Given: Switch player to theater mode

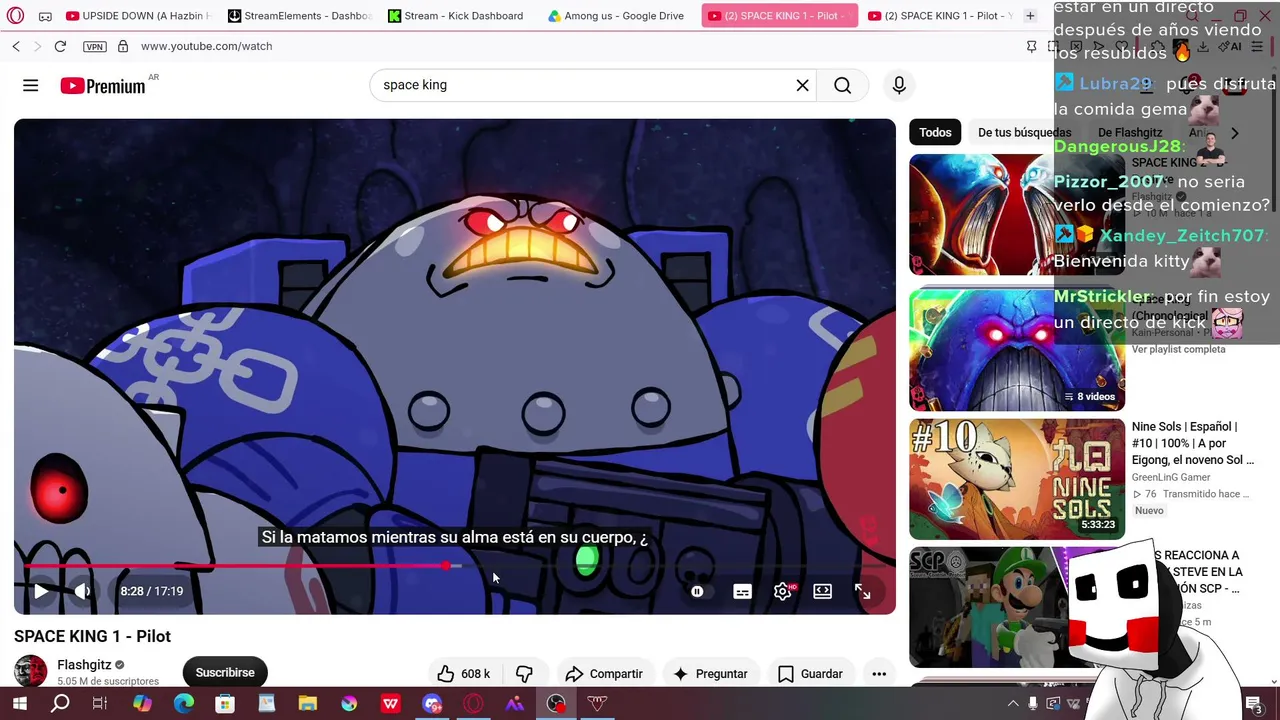Looking at the screenshot, I should (822, 591).
